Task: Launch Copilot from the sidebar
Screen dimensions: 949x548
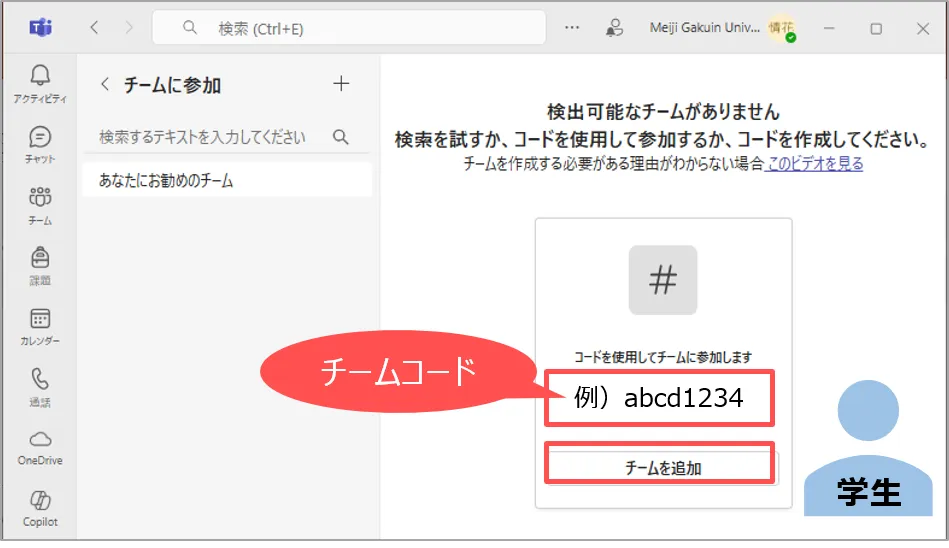Action: pyautogui.click(x=40, y=506)
